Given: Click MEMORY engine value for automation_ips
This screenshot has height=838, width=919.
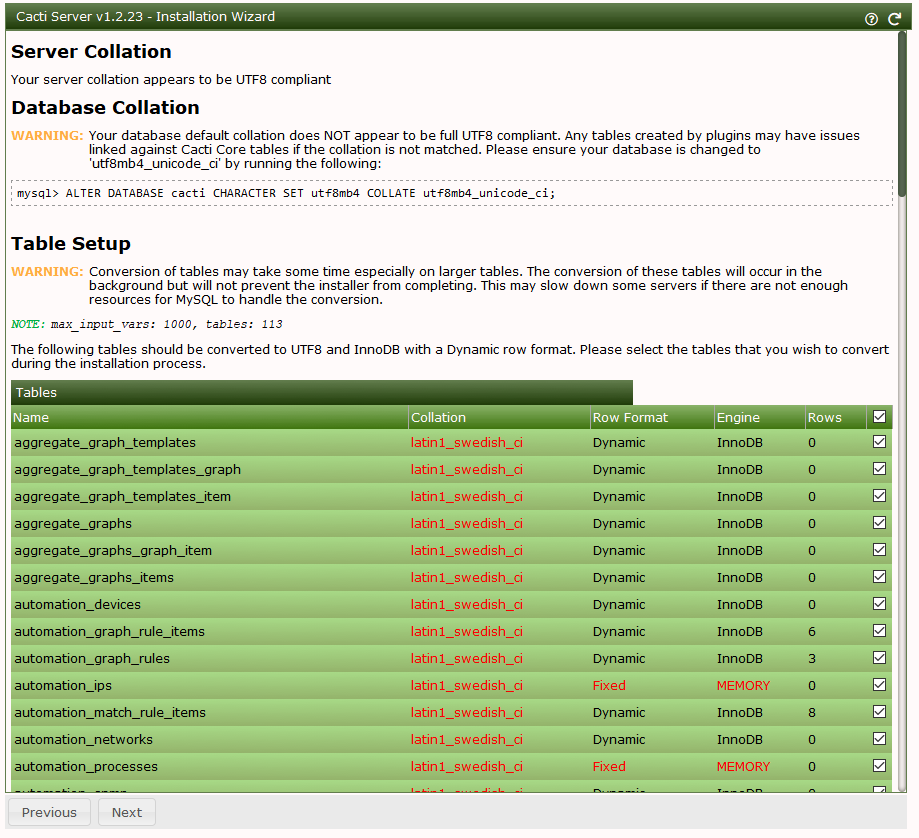Looking at the screenshot, I should coord(743,685).
